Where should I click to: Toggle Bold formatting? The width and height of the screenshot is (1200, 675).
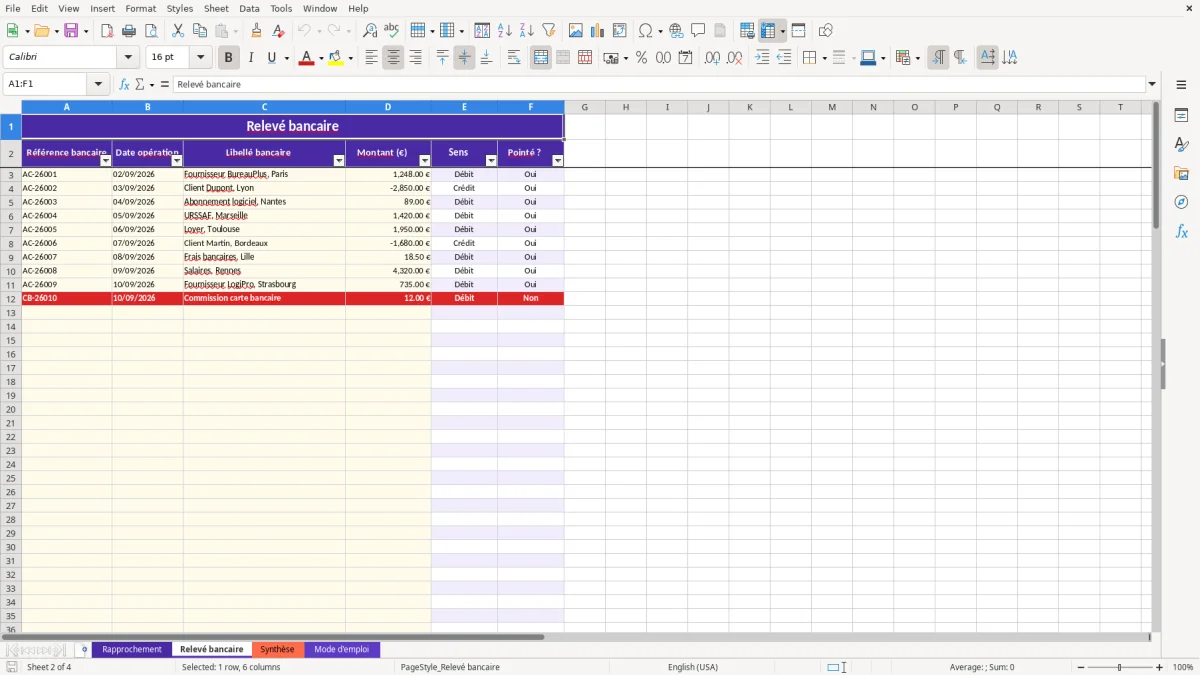(229, 58)
